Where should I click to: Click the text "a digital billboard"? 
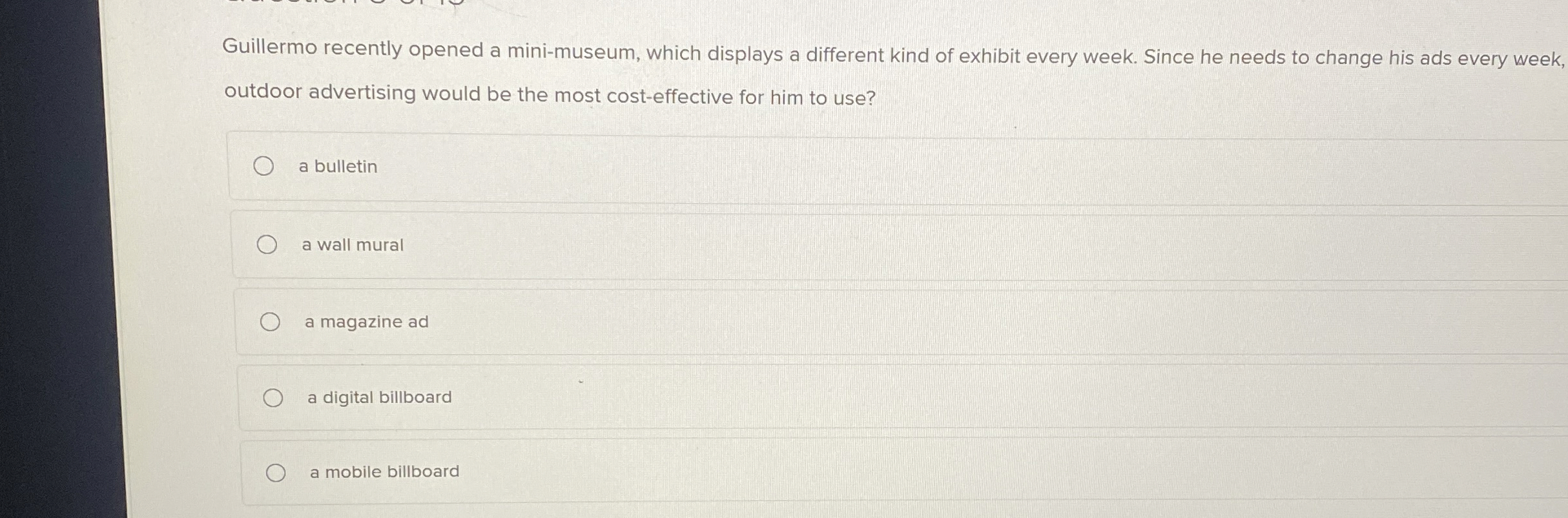[x=380, y=397]
